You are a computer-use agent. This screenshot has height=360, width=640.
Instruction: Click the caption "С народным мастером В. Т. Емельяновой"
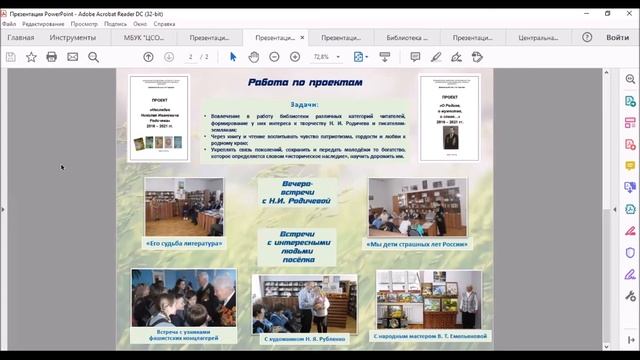click(430, 336)
